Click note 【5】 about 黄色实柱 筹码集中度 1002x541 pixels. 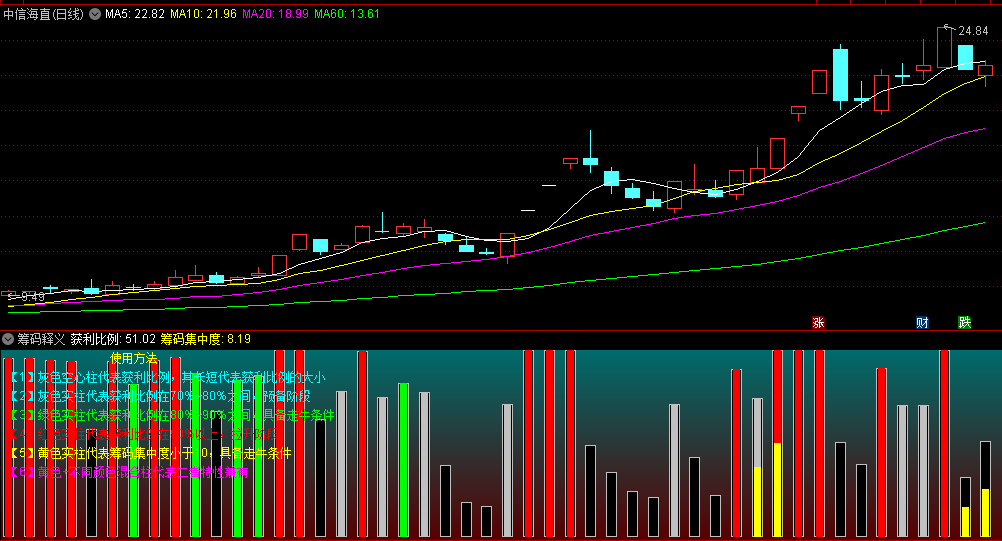point(151,453)
